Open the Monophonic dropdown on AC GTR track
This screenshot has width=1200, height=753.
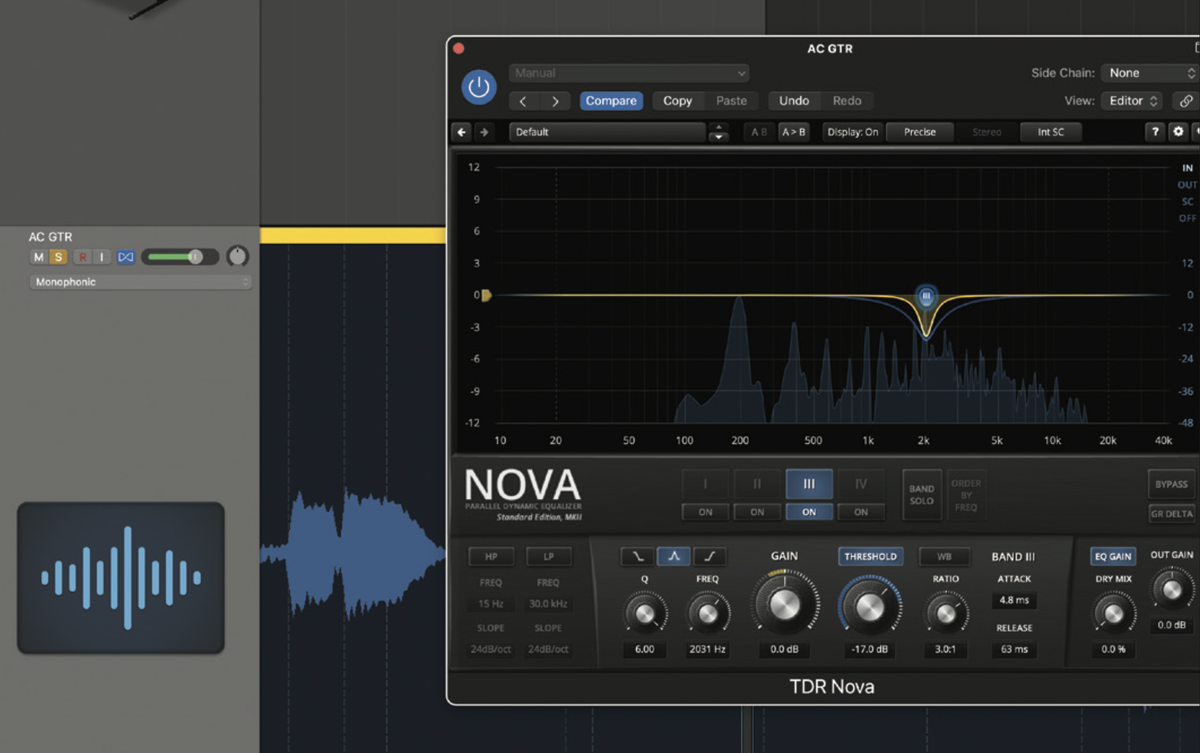(140, 282)
